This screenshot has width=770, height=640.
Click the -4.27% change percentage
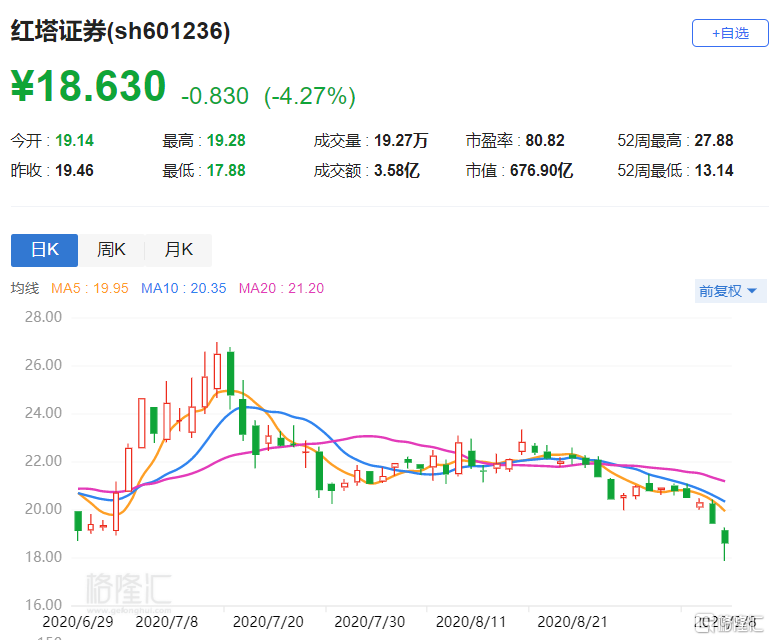click(x=310, y=96)
